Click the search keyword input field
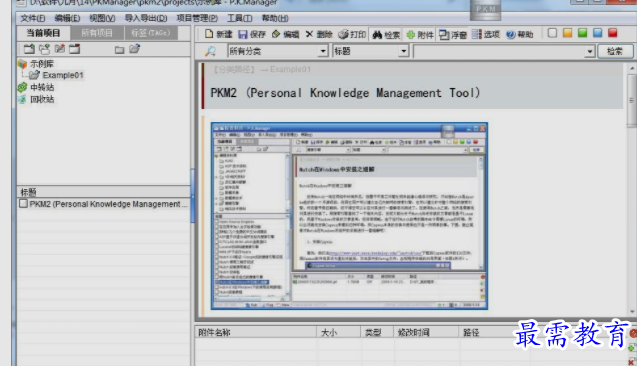Viewport: 637px width, 366px height. tap(499, 52)
